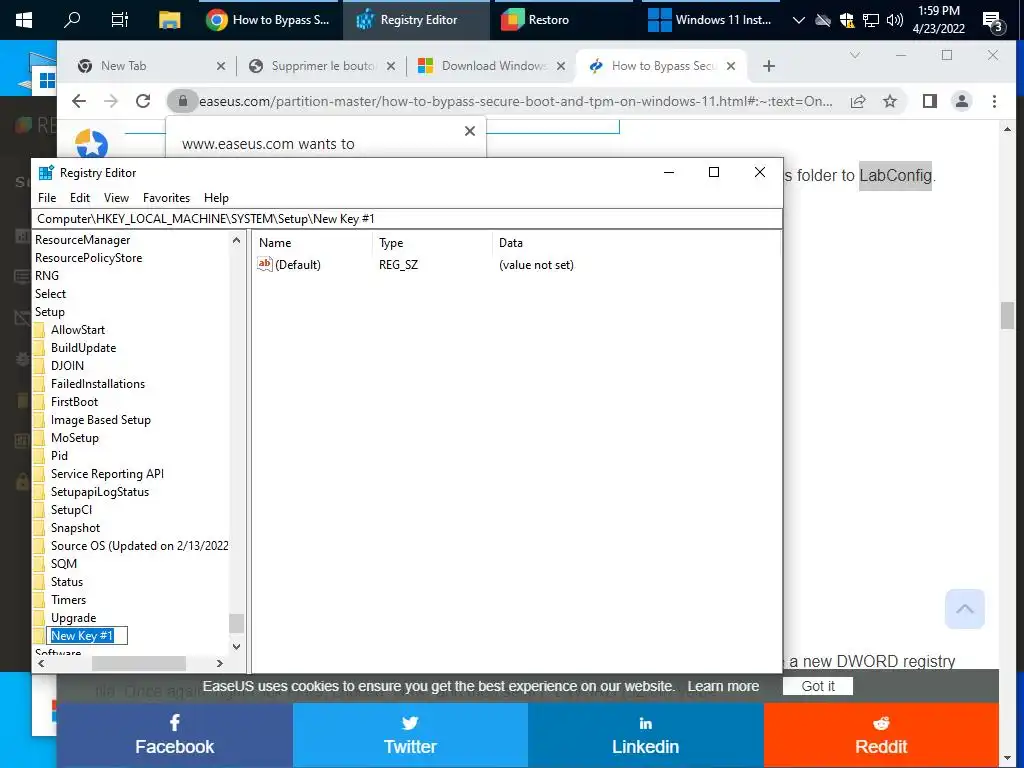Show hidden system tray icons
The height and width of the screenshot is (768, 1024).
(798, 20)
